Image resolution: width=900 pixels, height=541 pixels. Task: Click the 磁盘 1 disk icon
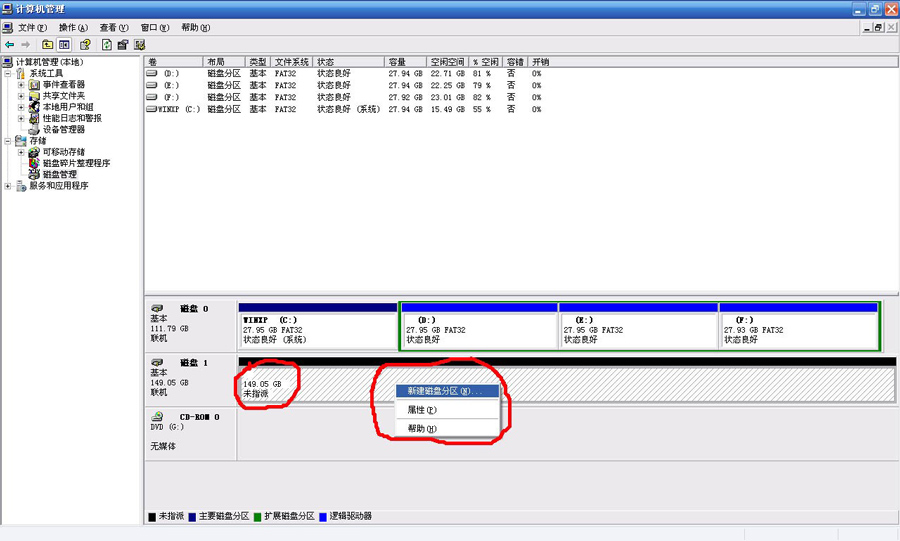(x=157, y=362)
